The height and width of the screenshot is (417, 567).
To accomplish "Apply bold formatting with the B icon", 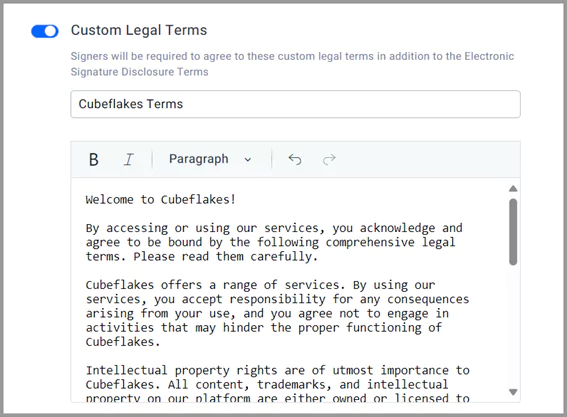I will click(x=94, y=159).
